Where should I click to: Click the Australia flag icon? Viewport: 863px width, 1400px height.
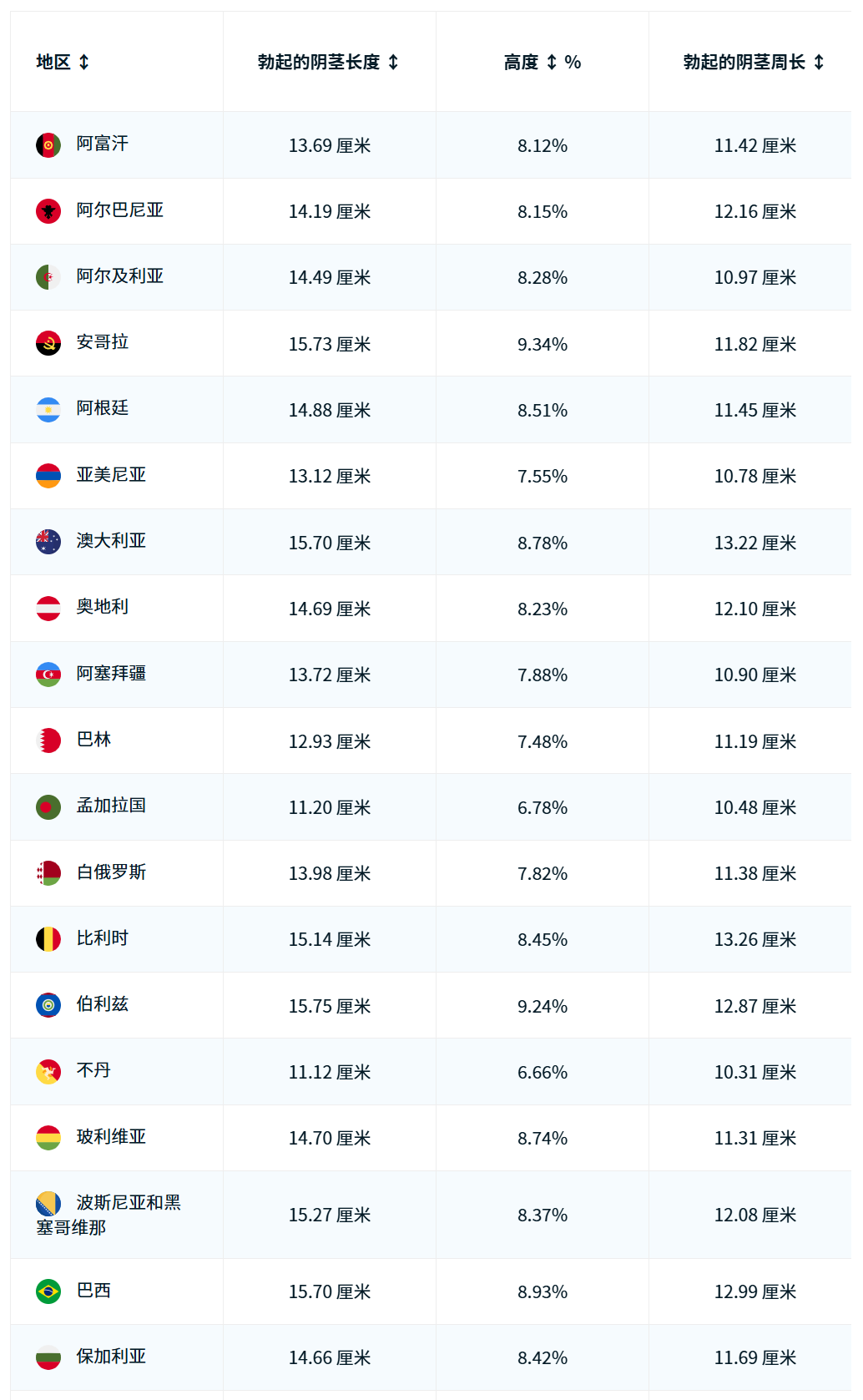click(48, 542)
